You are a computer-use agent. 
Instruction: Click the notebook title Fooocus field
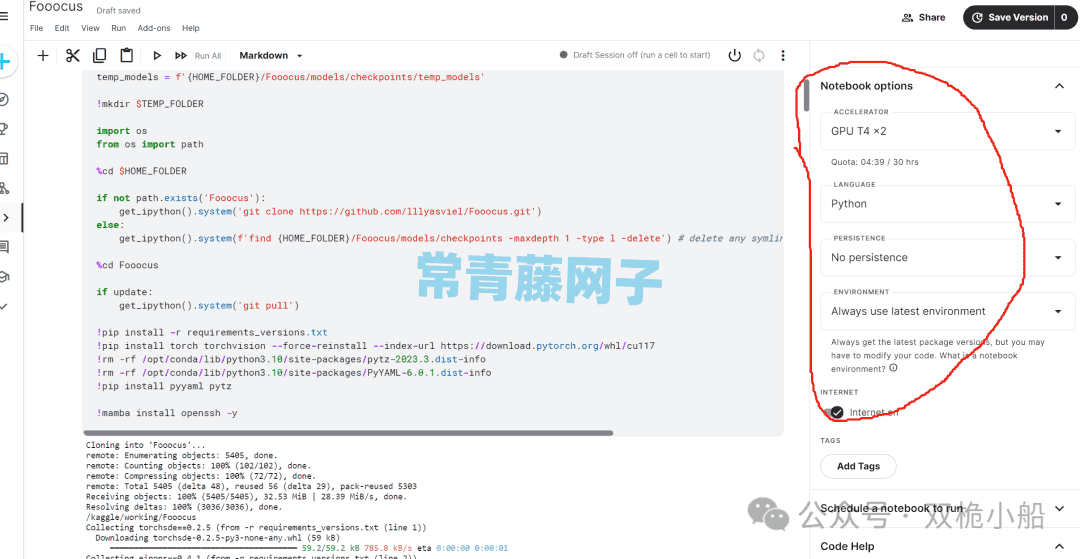[56, 7]
